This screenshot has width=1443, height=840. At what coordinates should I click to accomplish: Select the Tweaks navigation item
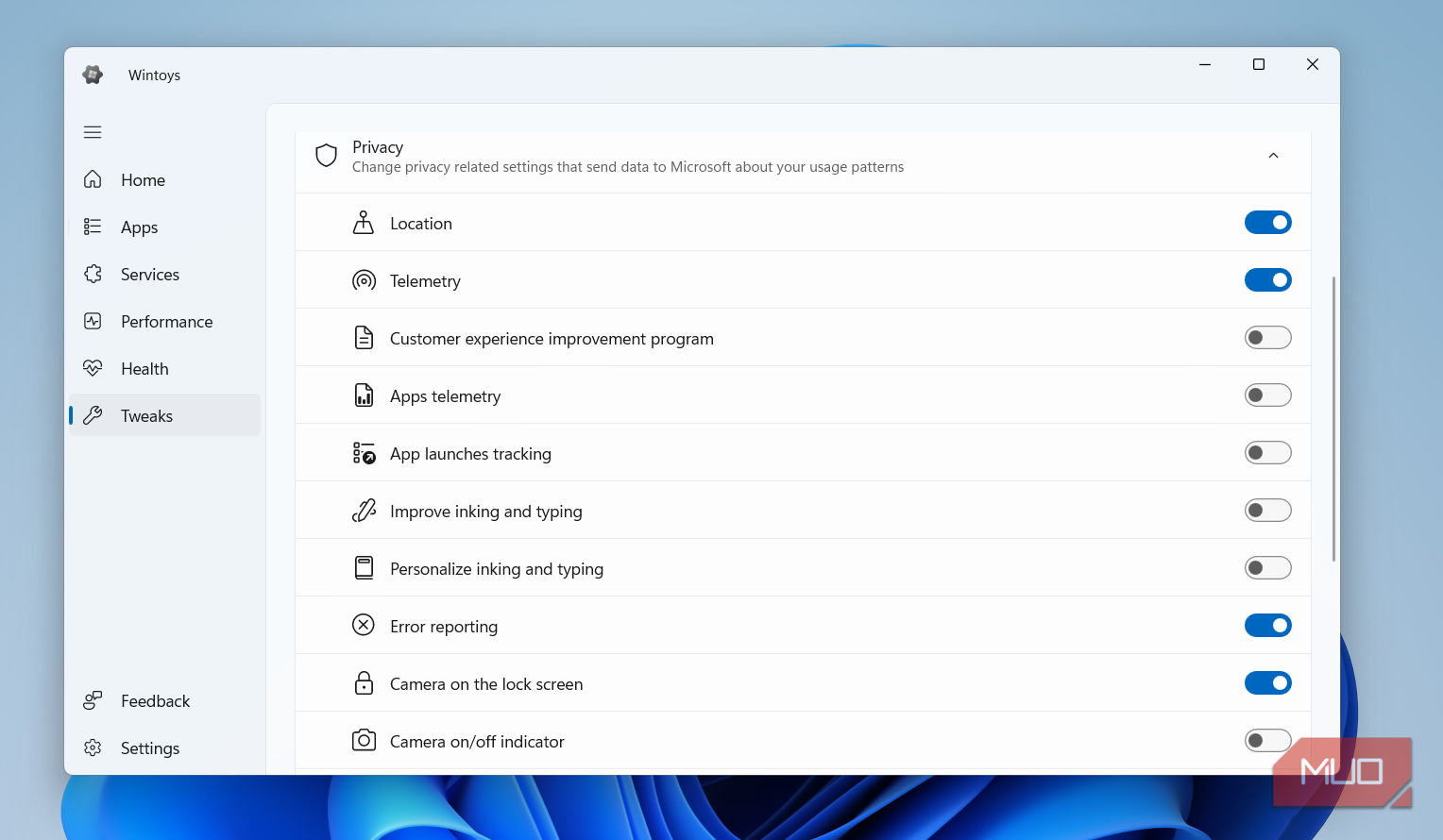pyautogui.click(x=164, y=415)
